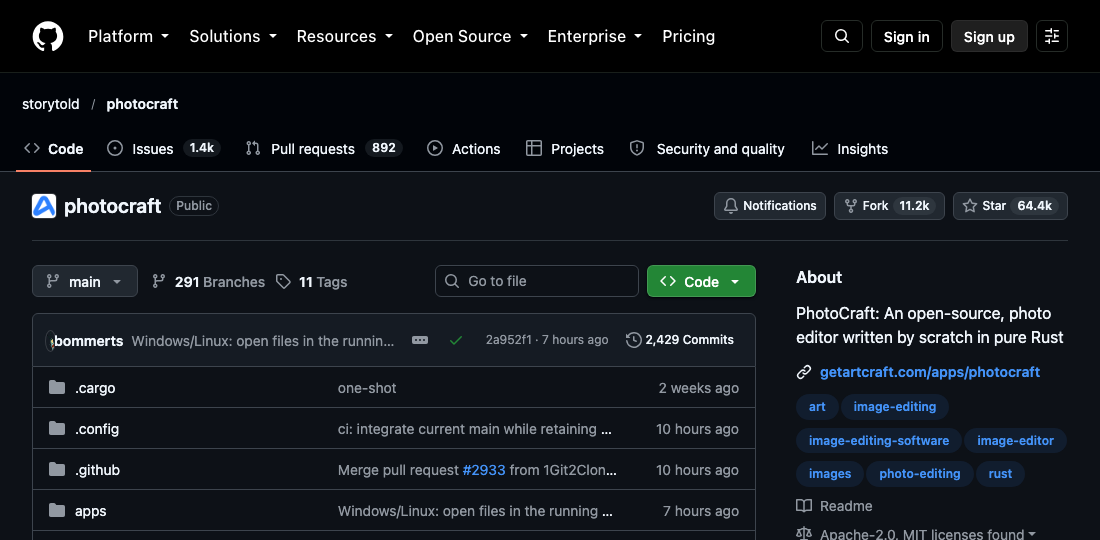Click the apps folder icon
The width and height of the screenshot is (1100, 540).
point(57,511)
